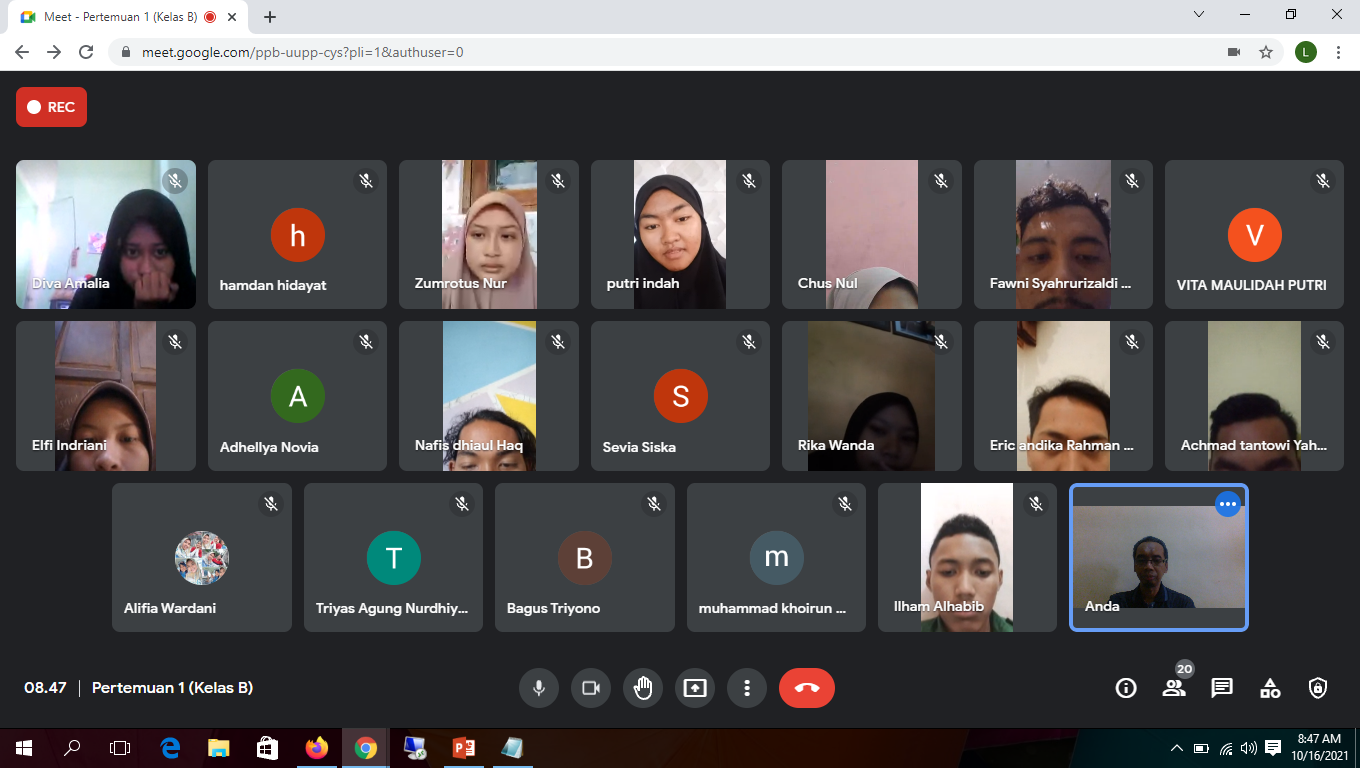Click Triyas Agung's muted mic icon
1360x768 pixels.
462,504
